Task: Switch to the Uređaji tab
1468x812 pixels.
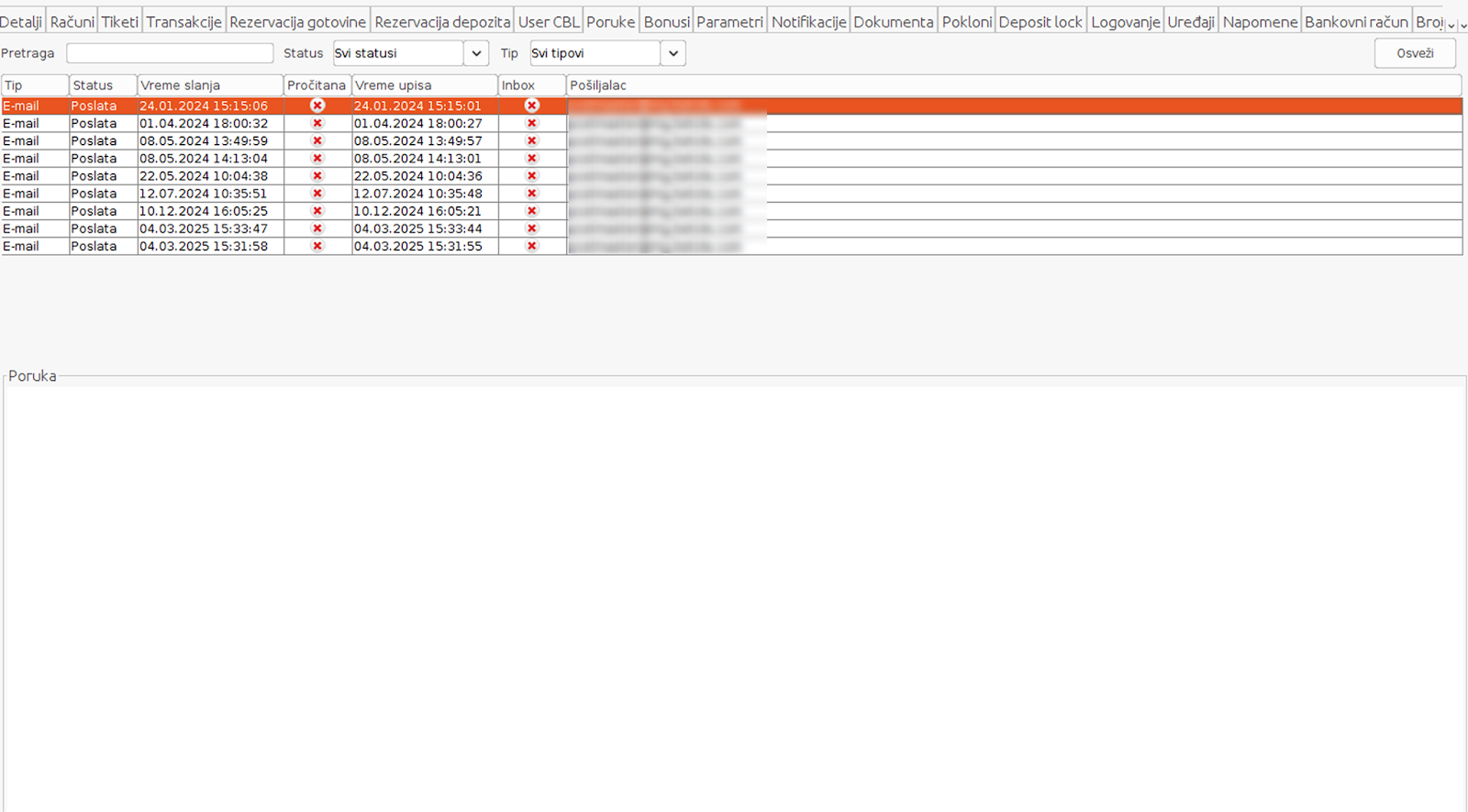Action: tap(1191, 22)
